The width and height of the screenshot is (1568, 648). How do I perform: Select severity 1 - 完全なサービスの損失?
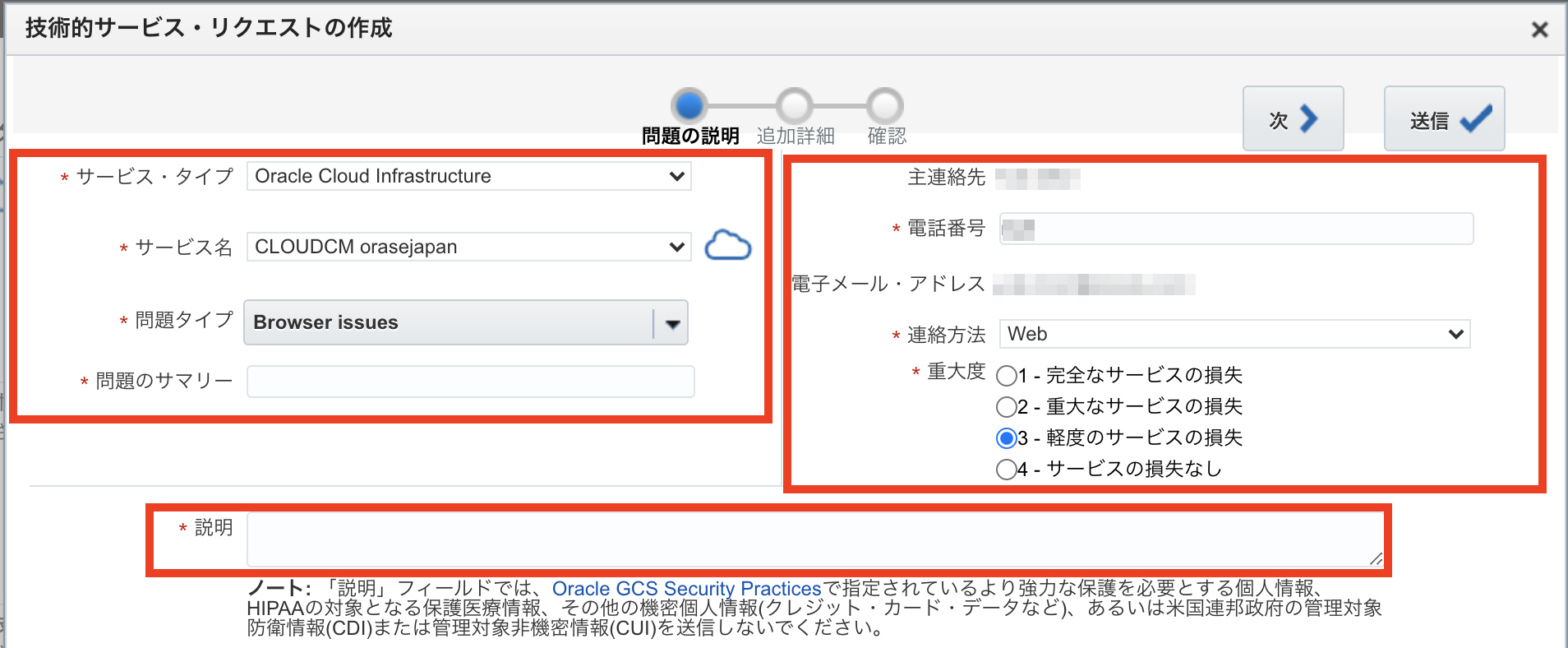[1006, 376]
